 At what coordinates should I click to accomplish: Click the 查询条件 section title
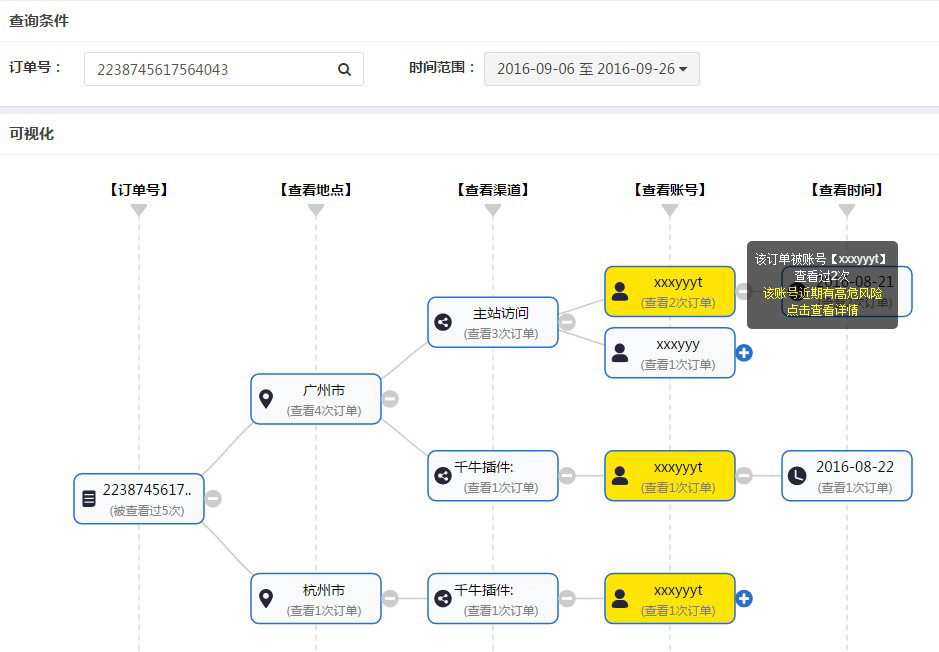39,20
